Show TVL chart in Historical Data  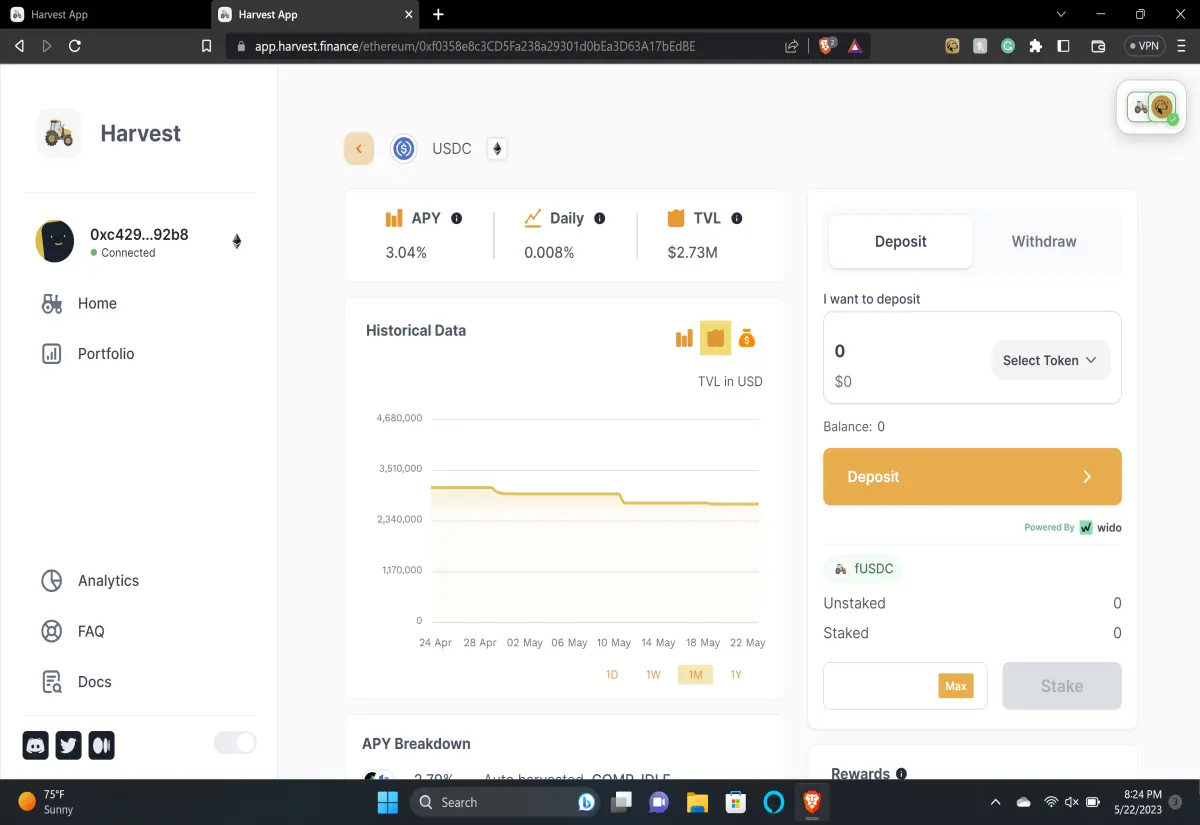coord(715,338)
